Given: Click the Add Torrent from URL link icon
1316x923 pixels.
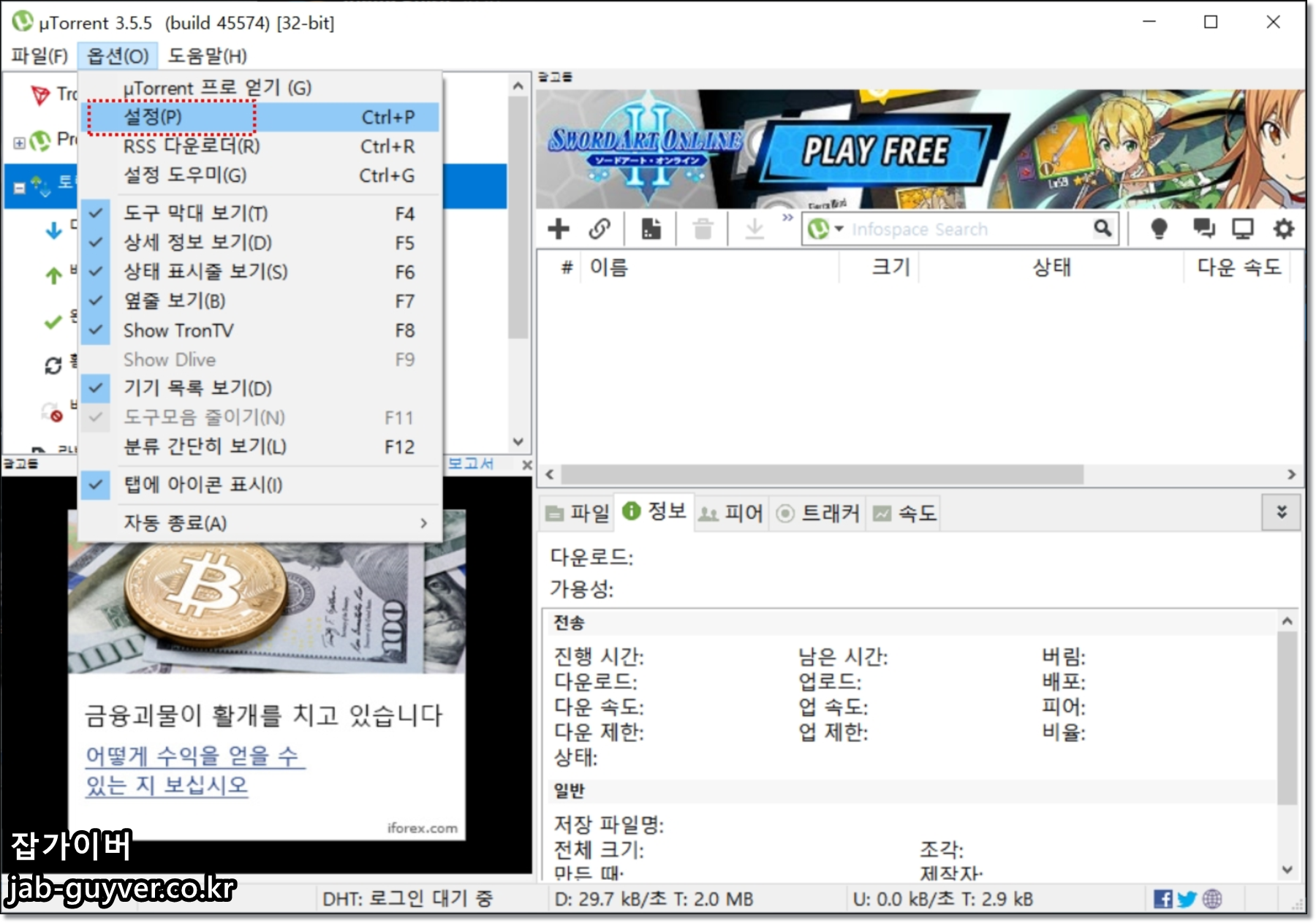Looking at the screenshot, I should (600, 229).
